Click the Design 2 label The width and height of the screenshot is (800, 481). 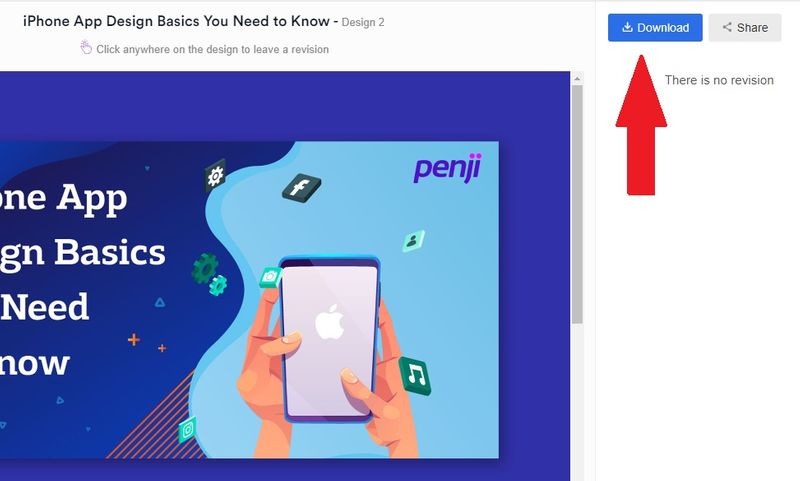363,22
